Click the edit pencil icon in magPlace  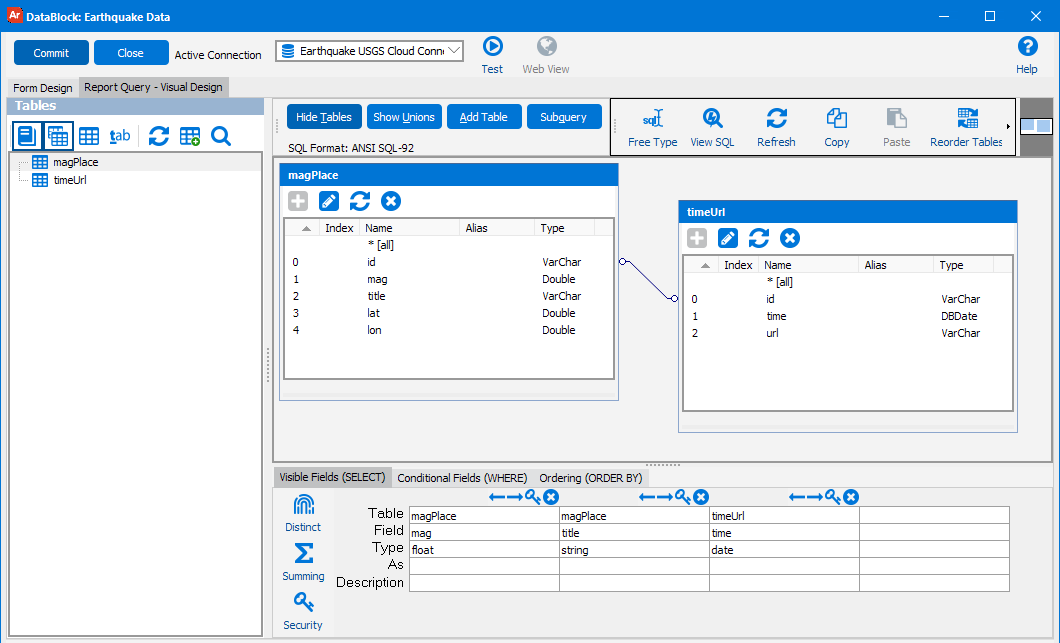329,201
